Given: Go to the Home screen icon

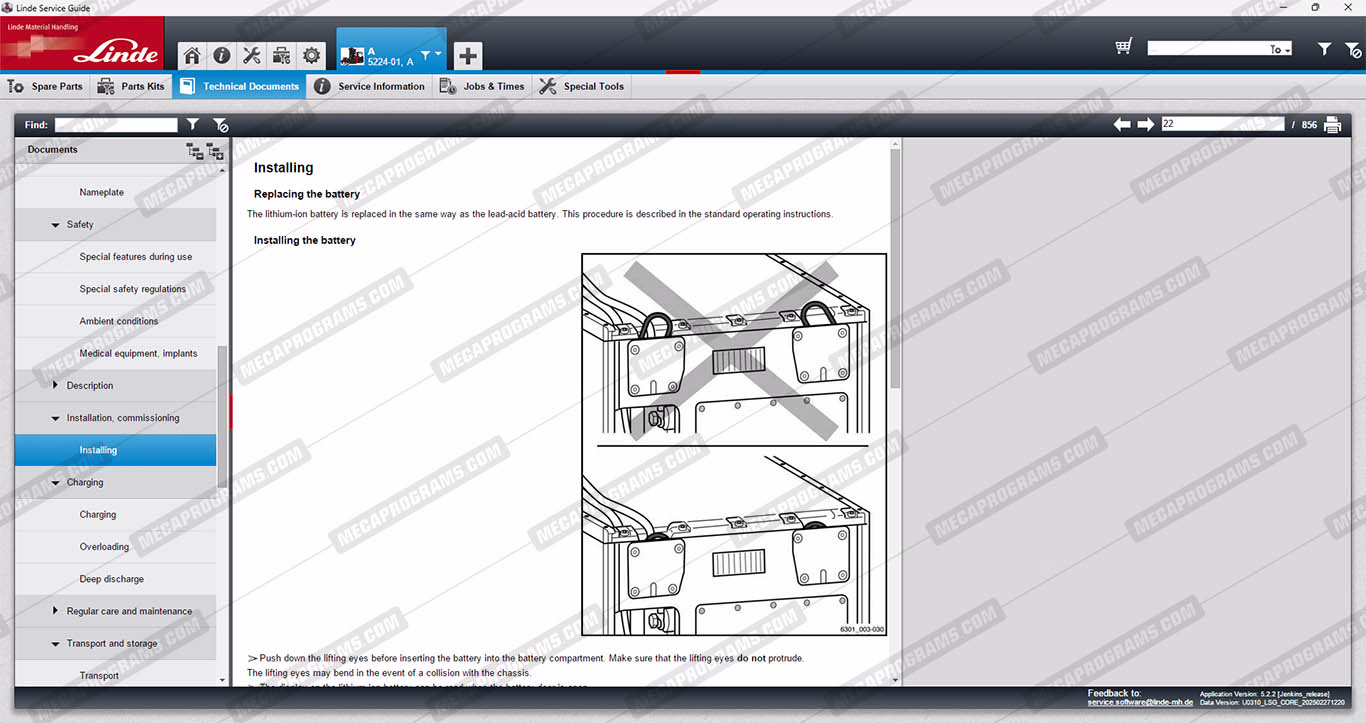Looking at the screenshot, I should click(192, 56).
